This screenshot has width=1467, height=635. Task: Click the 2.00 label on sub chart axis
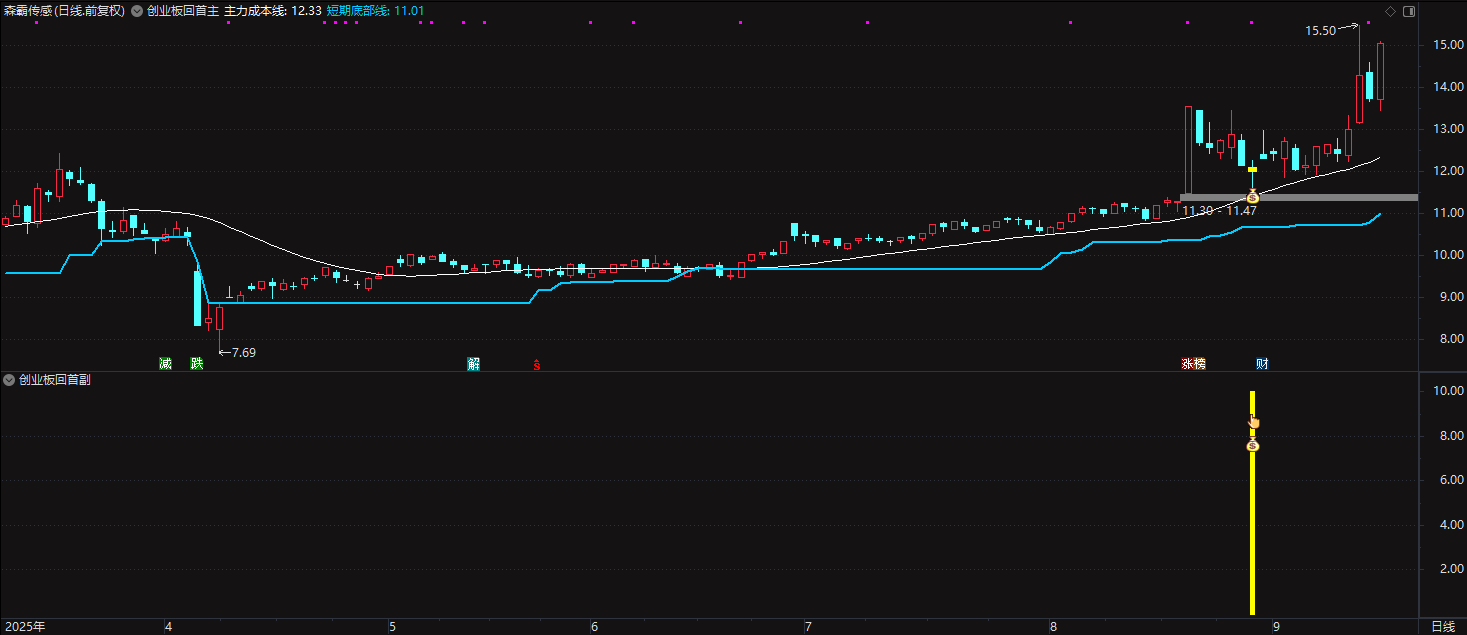coord(1451,569)
